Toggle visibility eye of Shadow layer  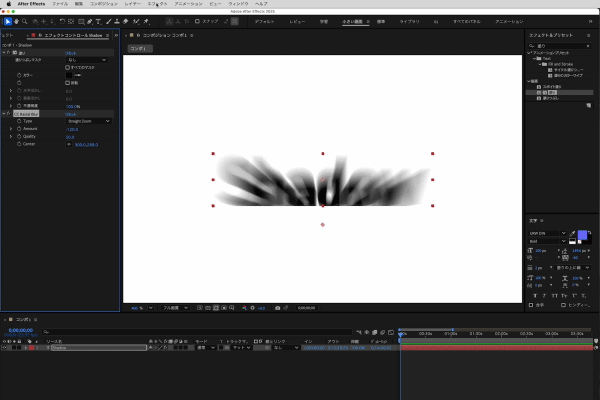pos(4,348)
